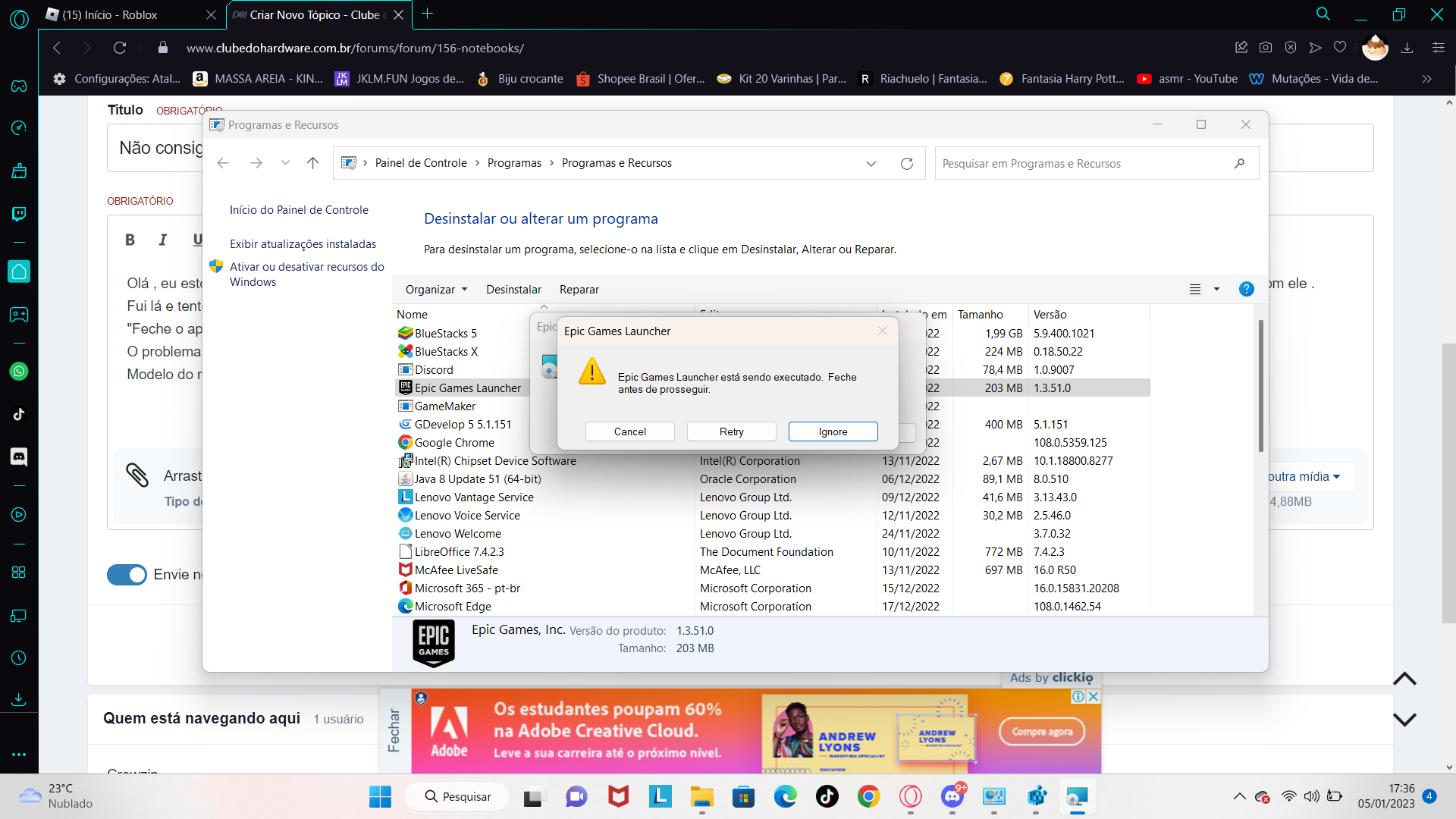The image size is (1456, 819).
Task: Click the Programas breadcrumb item
Action: pyautogui.click(x=514, y=163)
